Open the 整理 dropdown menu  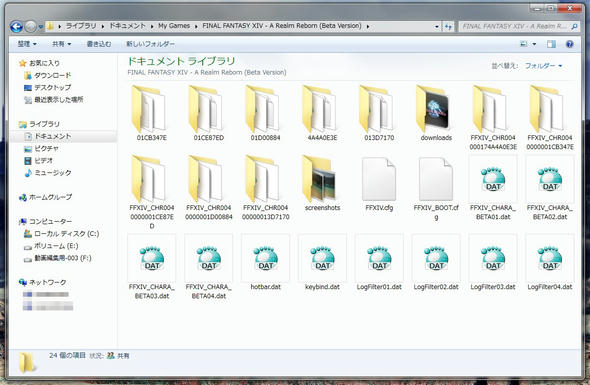pos(27,44)
